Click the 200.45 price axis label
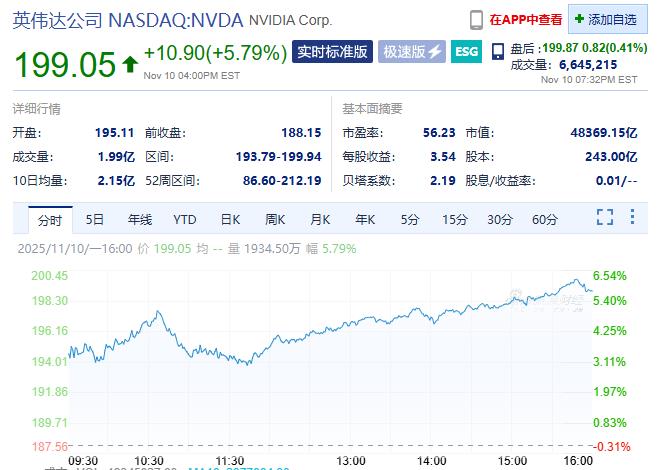 tap(50, 276)
